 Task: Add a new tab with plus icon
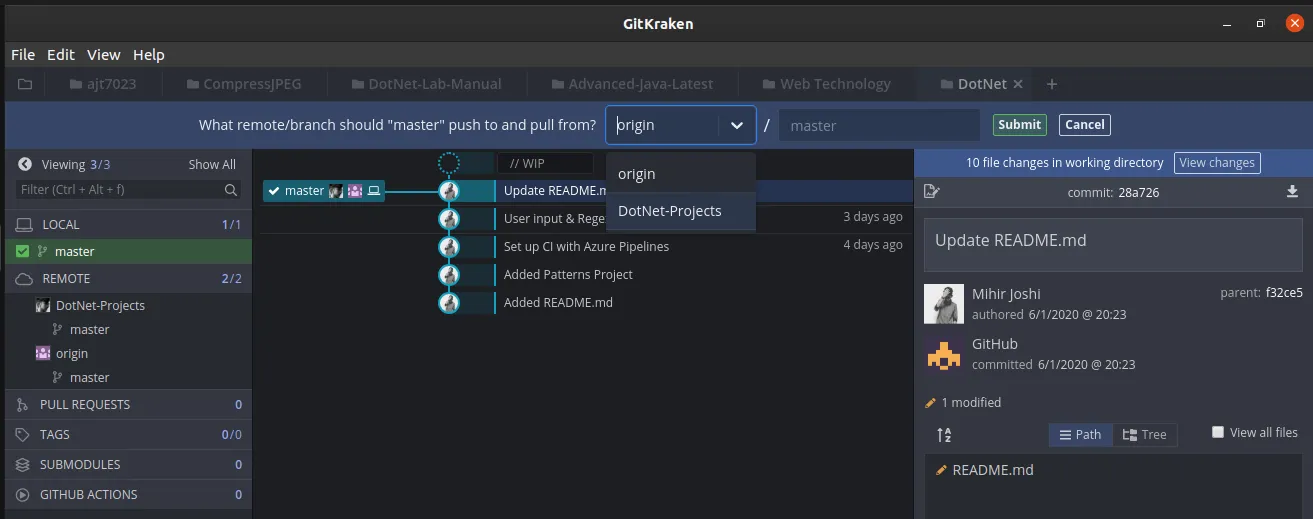[x=1052, y=84]
